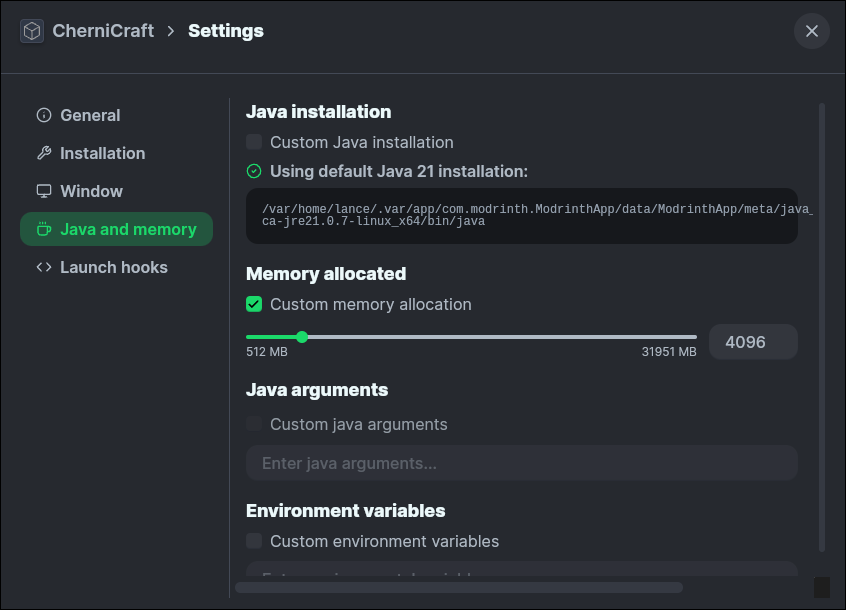Click the green checkmark Java status icon
Screen dimensions: 846x610
point(254,171)
